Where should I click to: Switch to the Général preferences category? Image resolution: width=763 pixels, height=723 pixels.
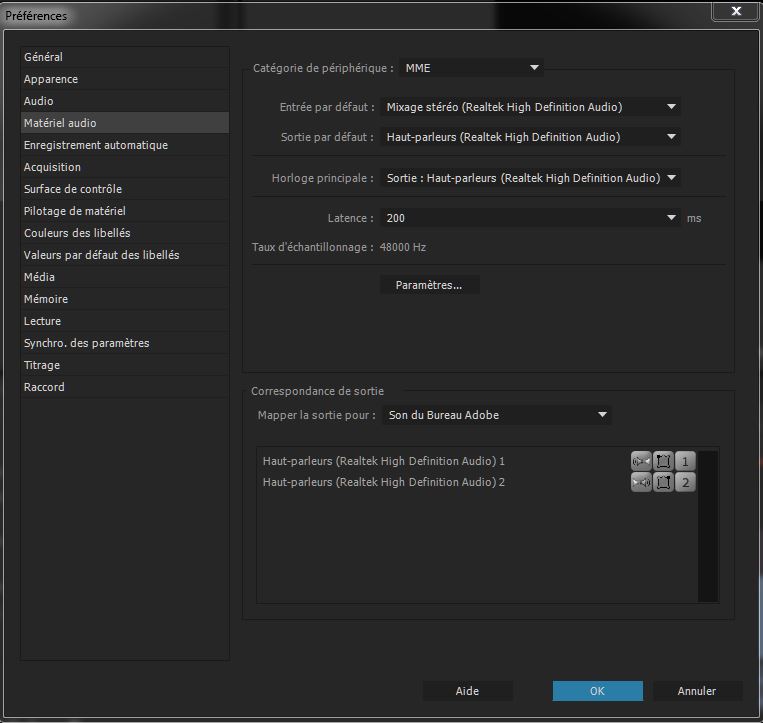(43, 57)
